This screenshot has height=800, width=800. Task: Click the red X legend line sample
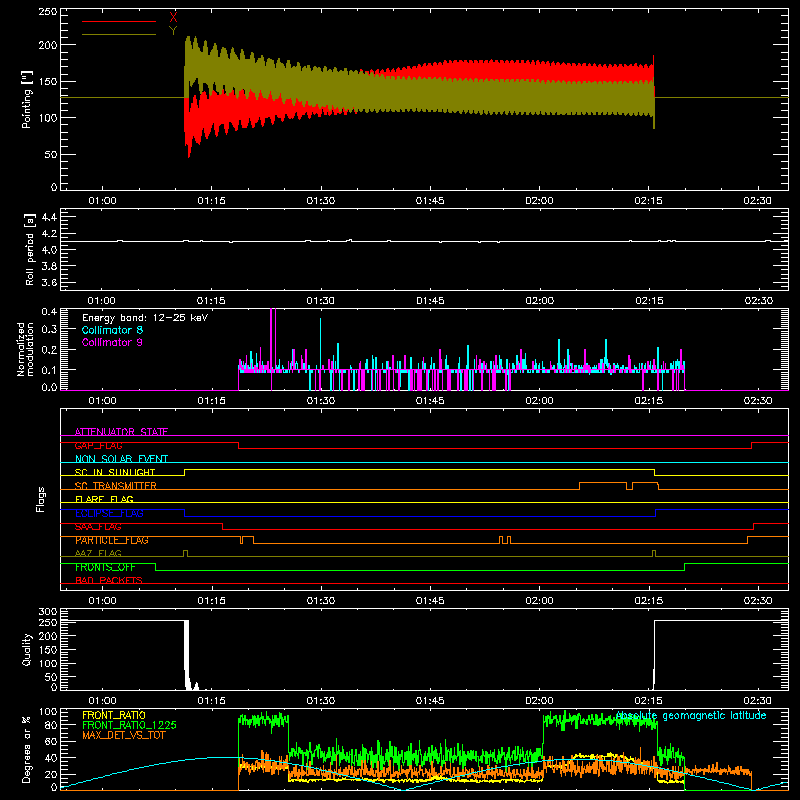[x=119, y=21]
